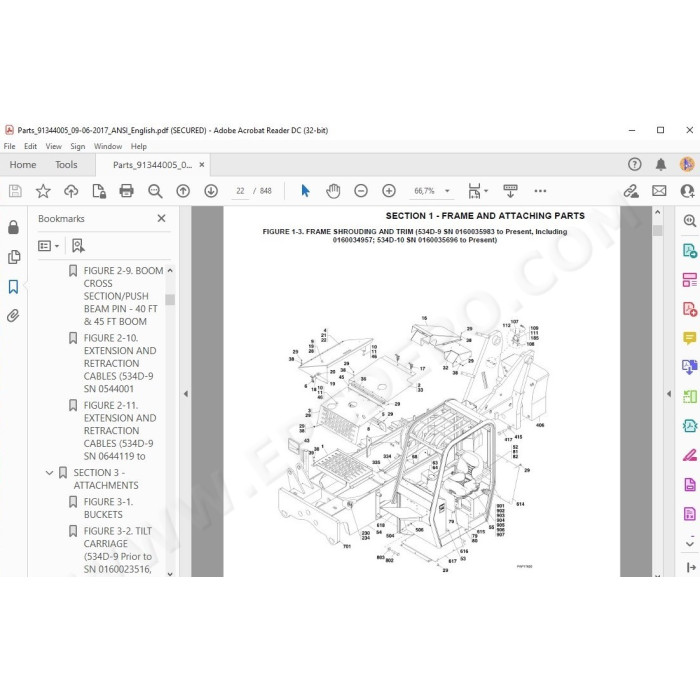The image size is (700, 700).
Task: Open the Export PDF tool
Action: (x=690, y=250)
